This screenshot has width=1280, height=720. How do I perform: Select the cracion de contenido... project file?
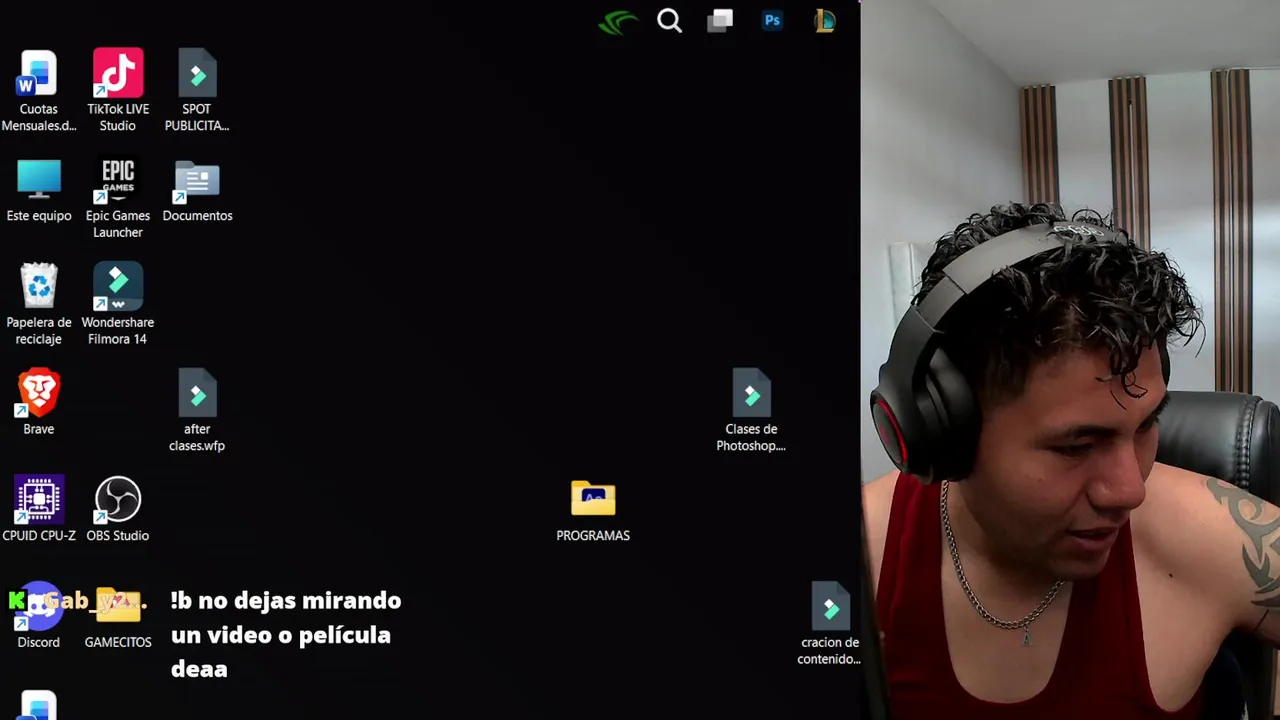[829, 624]
